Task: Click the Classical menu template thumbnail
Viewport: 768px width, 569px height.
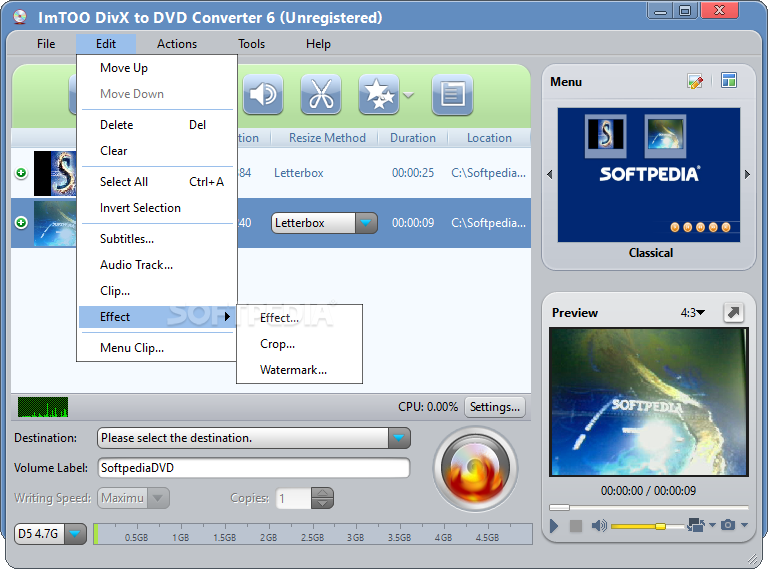Action: click(648, 175)
